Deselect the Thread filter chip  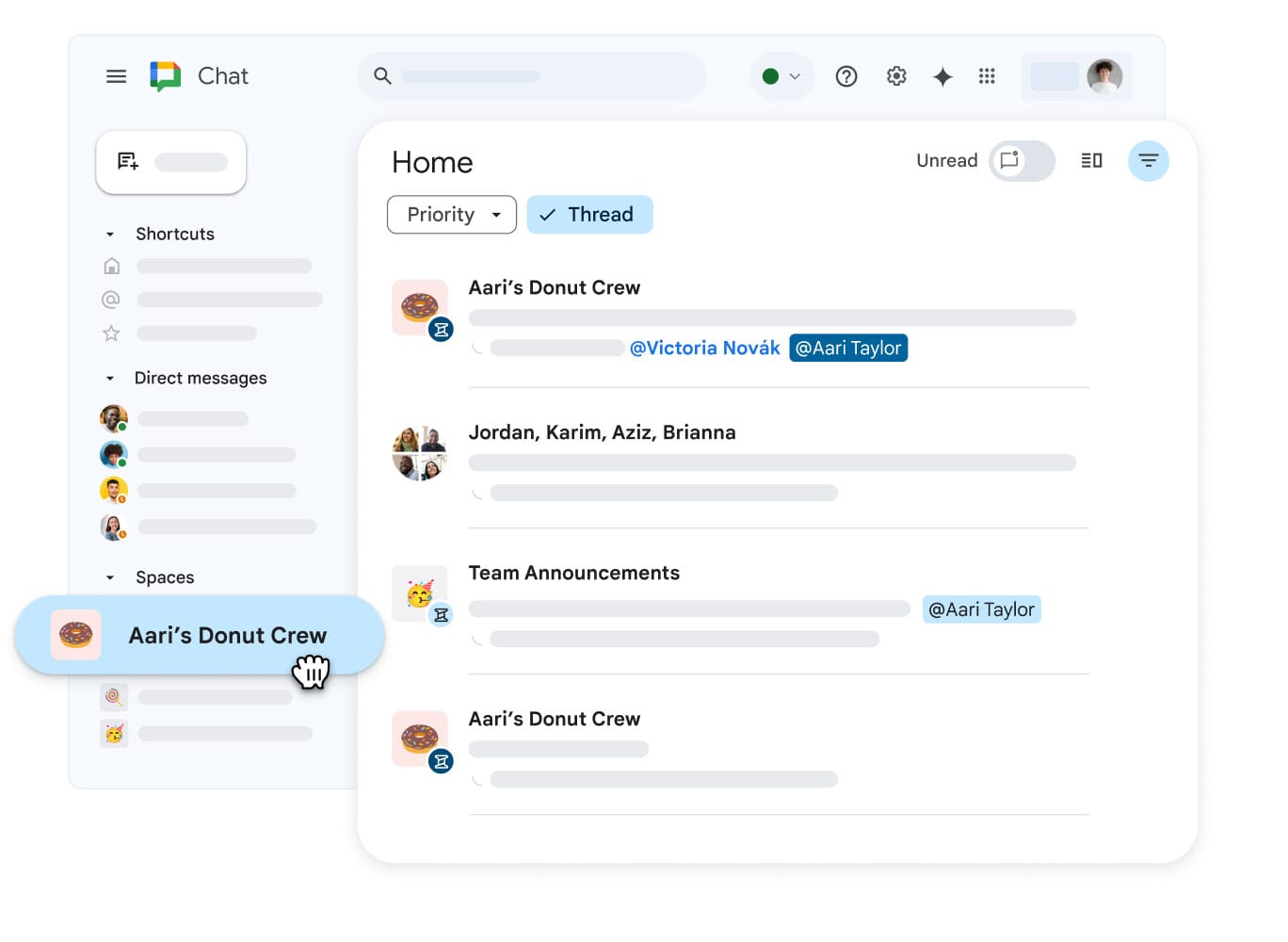click(x=589, y=215)
